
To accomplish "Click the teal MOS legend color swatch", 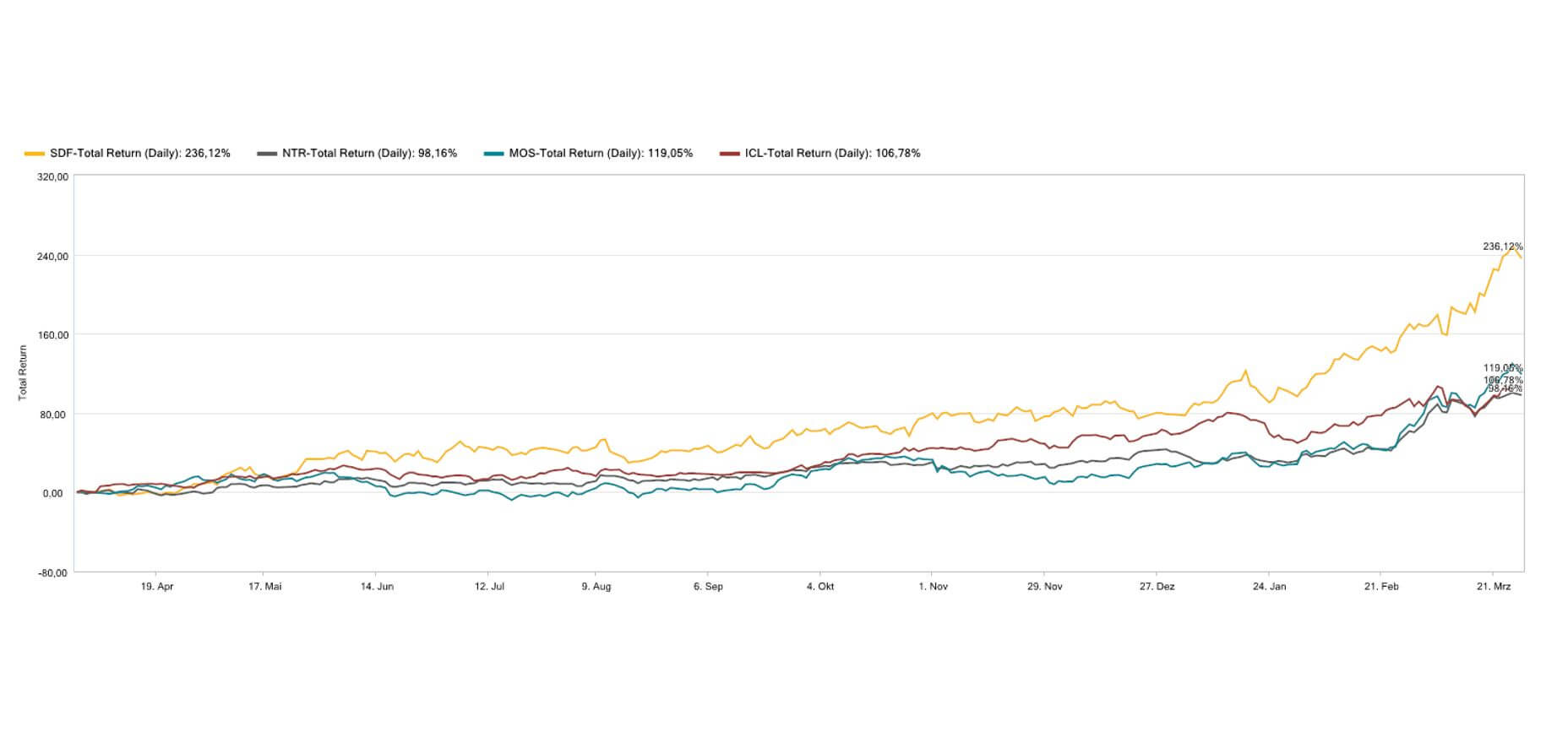I will (x=493, y=154).
